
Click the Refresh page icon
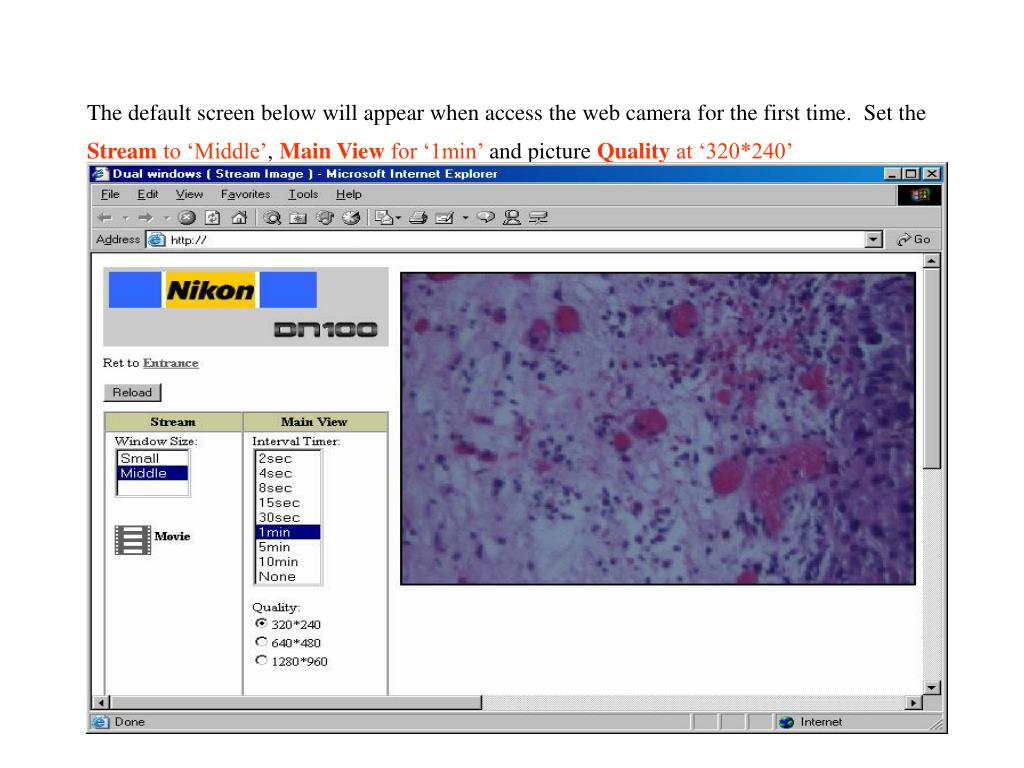point(213,217)
